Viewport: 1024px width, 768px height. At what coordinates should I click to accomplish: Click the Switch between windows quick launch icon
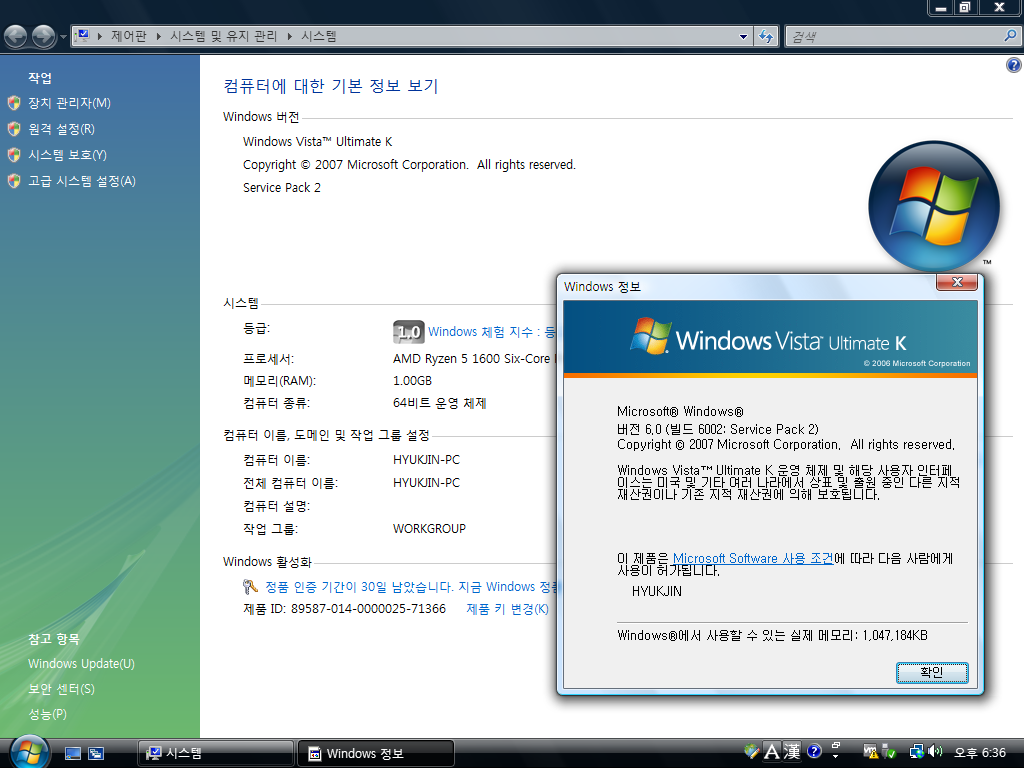pyautogui.click(x=96, y=754)
